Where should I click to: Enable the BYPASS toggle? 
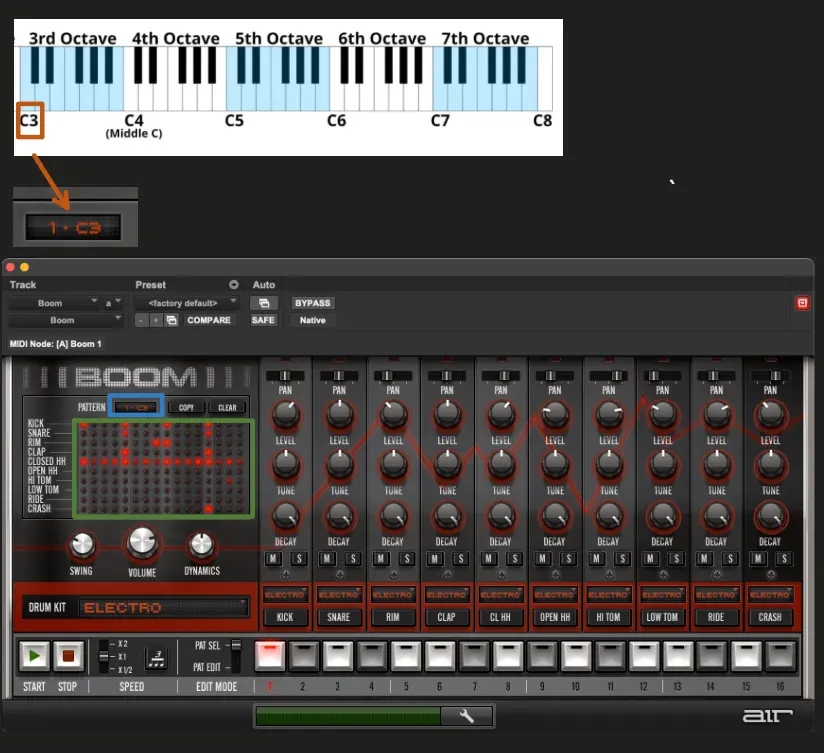tap(313, 301)
